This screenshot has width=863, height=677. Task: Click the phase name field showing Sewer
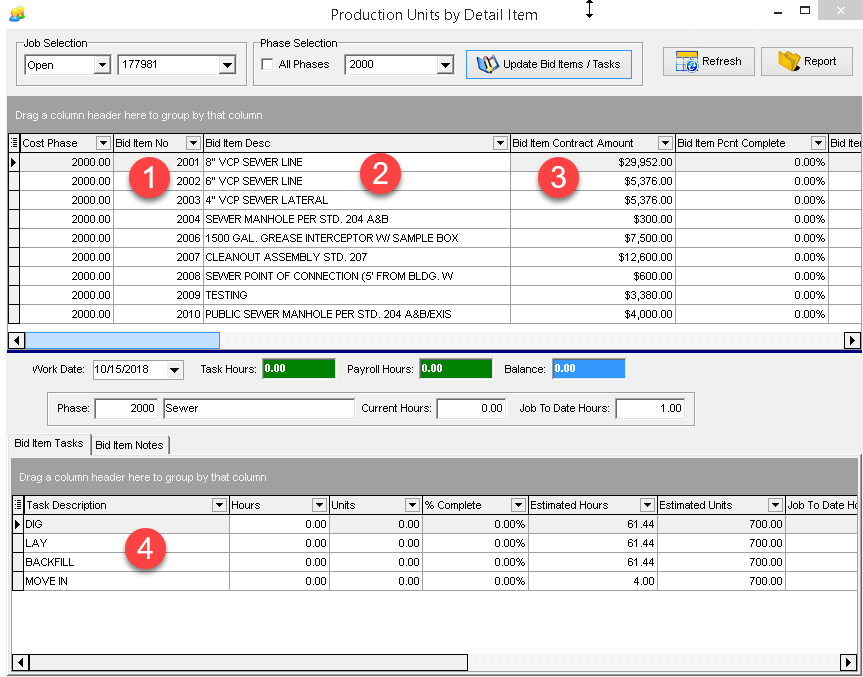coord(259,409)
